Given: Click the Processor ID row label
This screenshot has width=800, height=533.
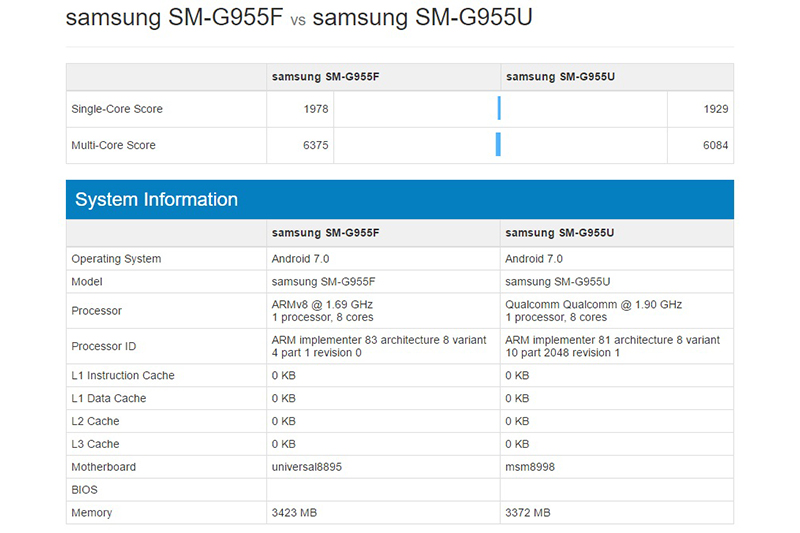Looking at the screenshot, I should (x=104, y=346).
